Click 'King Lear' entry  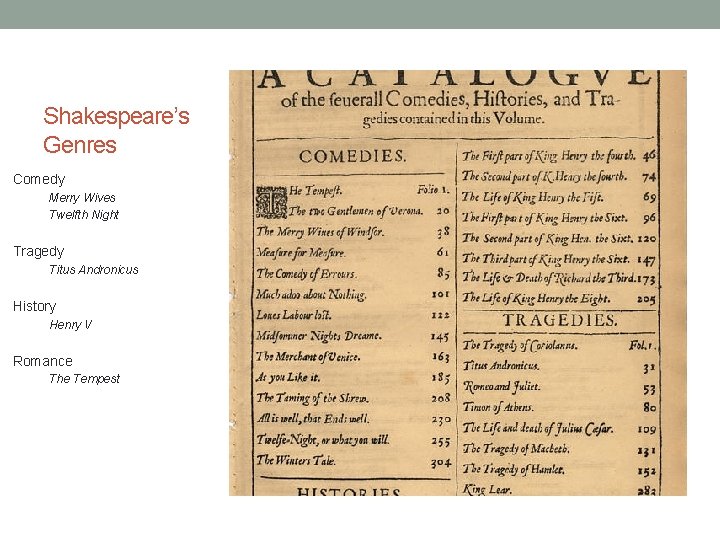(487, 489)
